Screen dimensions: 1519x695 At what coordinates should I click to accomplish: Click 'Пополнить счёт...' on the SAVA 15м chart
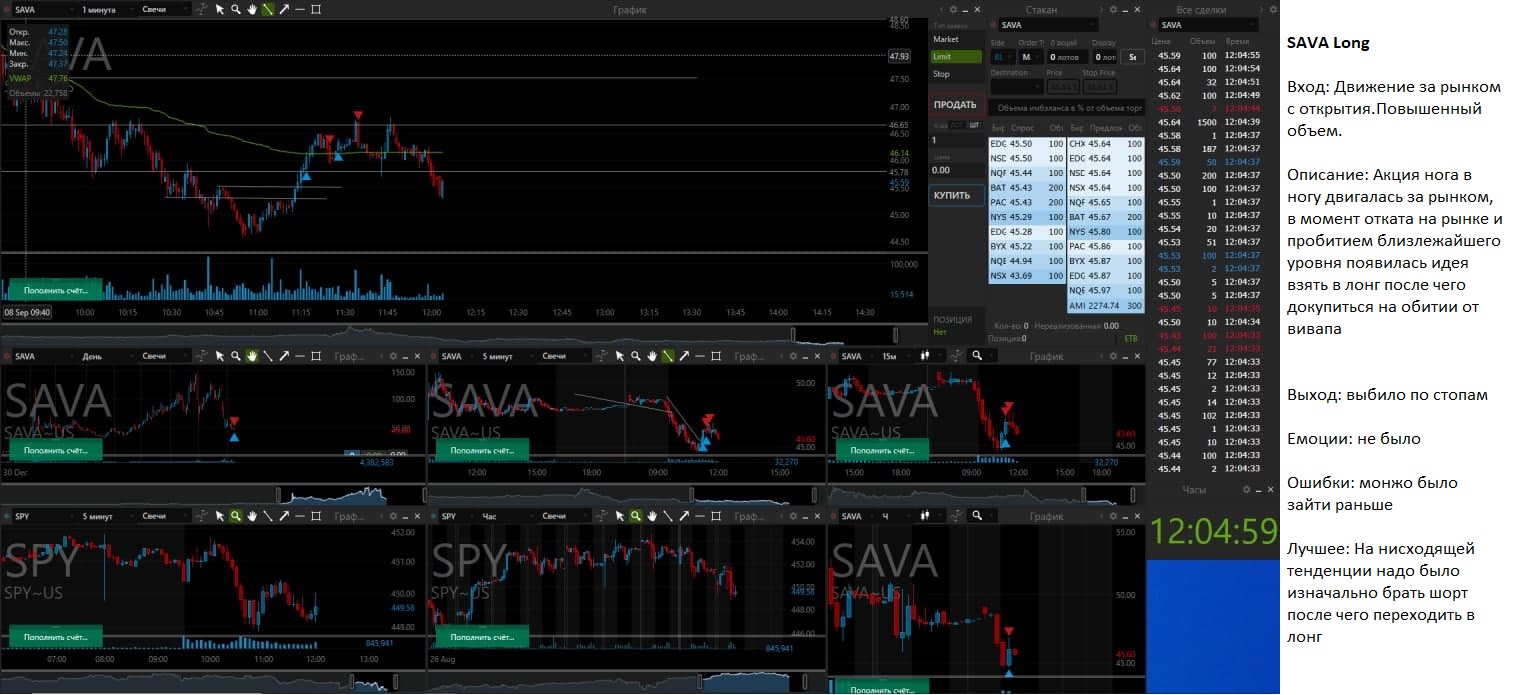[x=881, y=450]
